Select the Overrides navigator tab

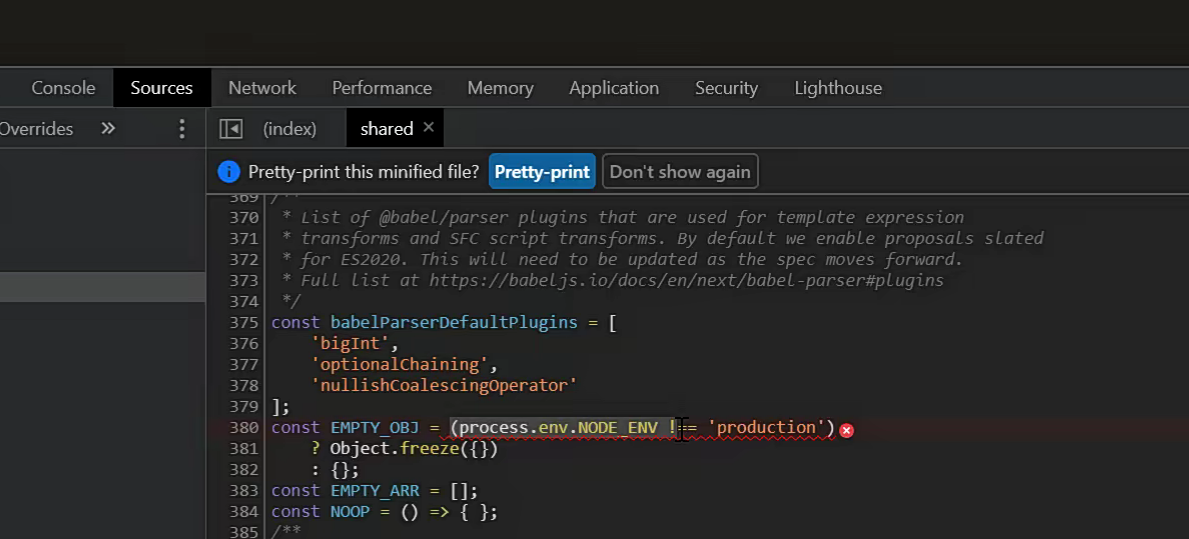pos(36,129)
